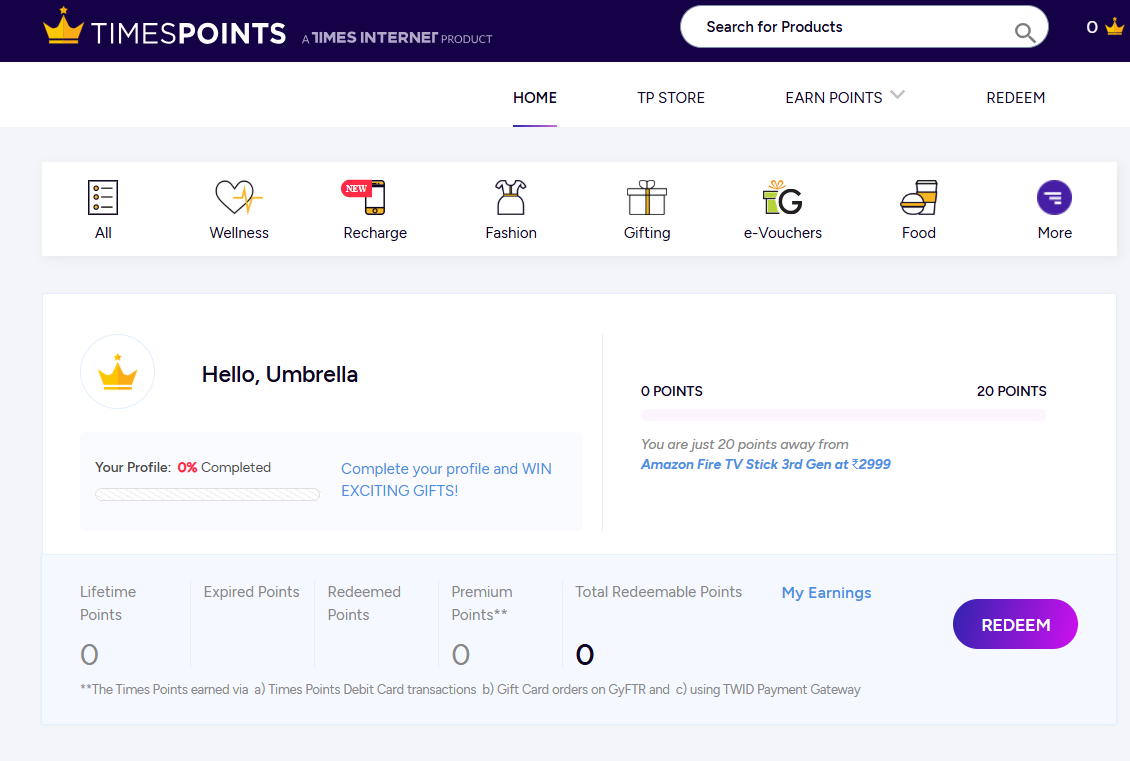
Task: Click the Expired Points label
Action: point(252,592)
